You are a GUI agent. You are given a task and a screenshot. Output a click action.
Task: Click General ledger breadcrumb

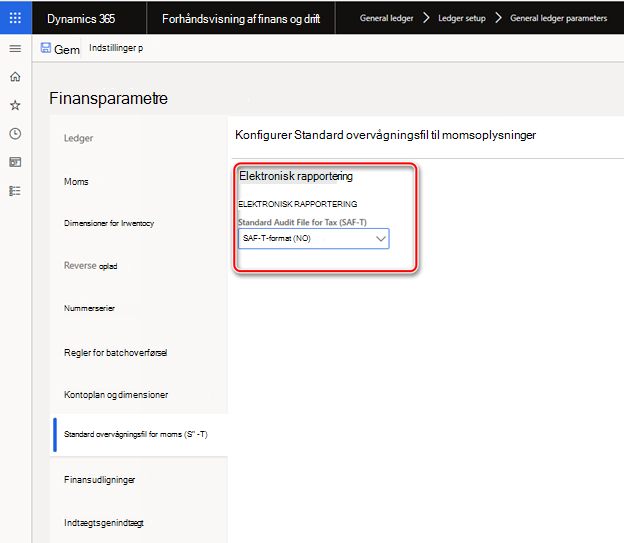[x=386, y=18]
